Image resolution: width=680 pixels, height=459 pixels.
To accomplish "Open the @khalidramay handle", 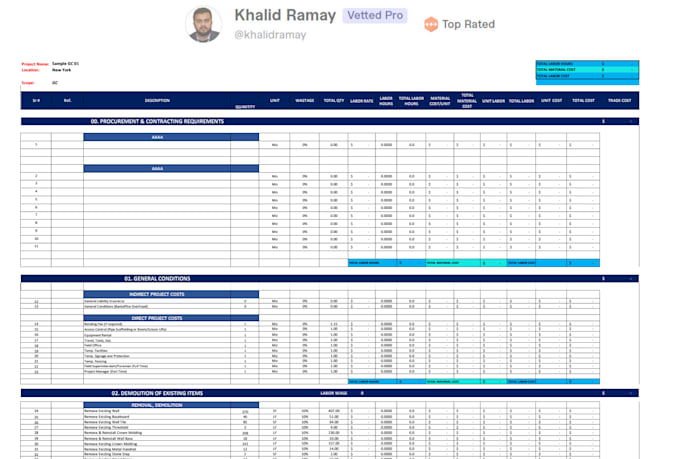I will point(270,35).
